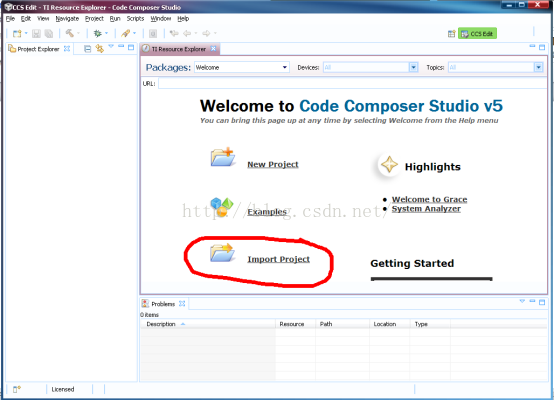Viewport: 554px width, 400px height.
Task: Open the Build hammer dropdown arrow
Action: click(x=78, y=33)
